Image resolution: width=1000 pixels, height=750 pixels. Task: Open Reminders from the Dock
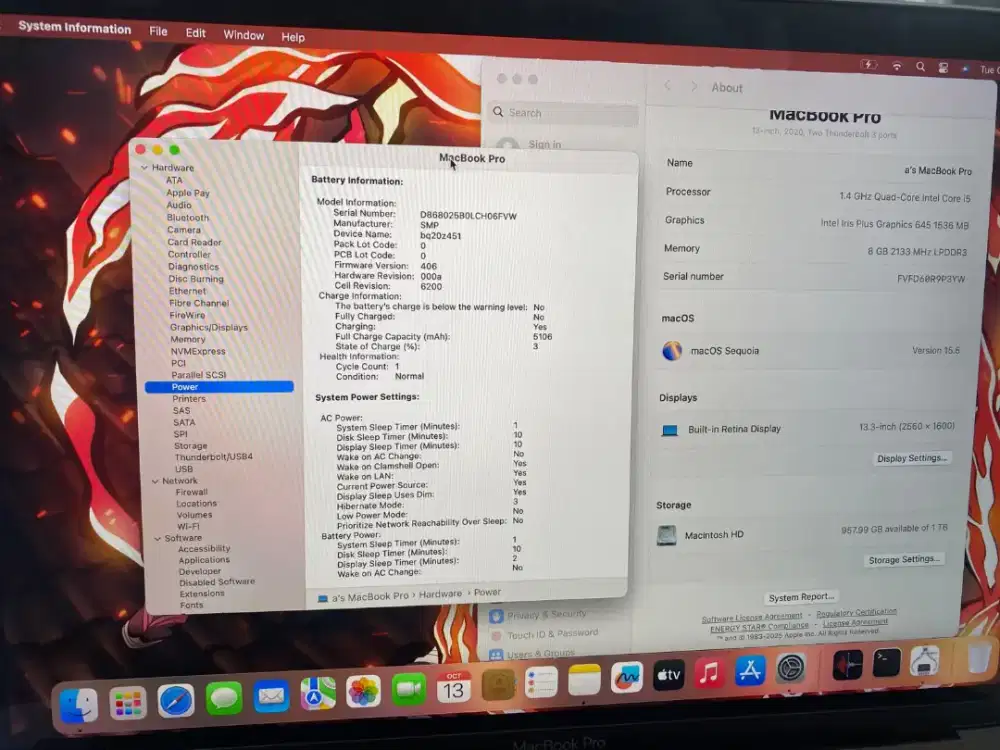(541, 683)
